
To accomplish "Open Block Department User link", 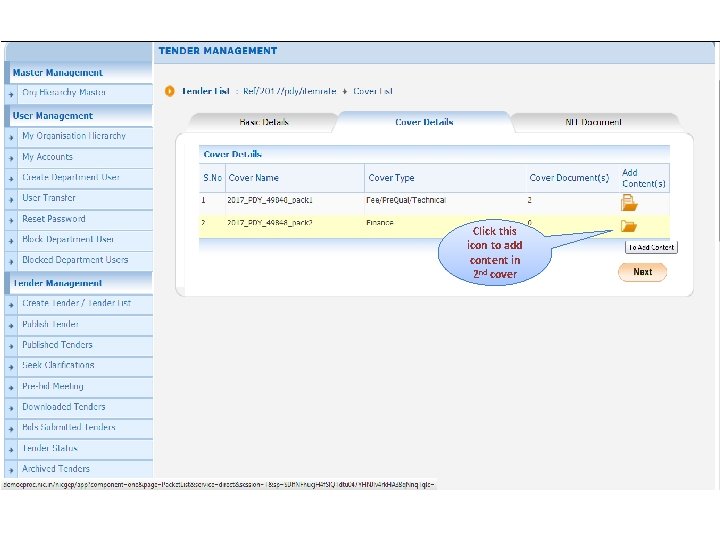I will tap(68, 239).
